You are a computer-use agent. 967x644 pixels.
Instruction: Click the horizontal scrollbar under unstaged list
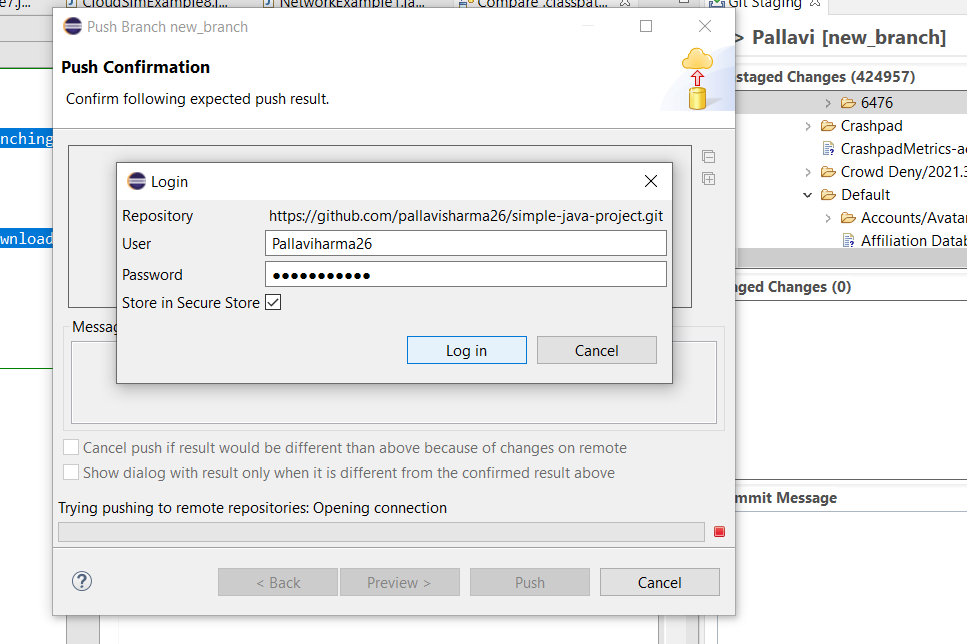[x=851, y=257]
